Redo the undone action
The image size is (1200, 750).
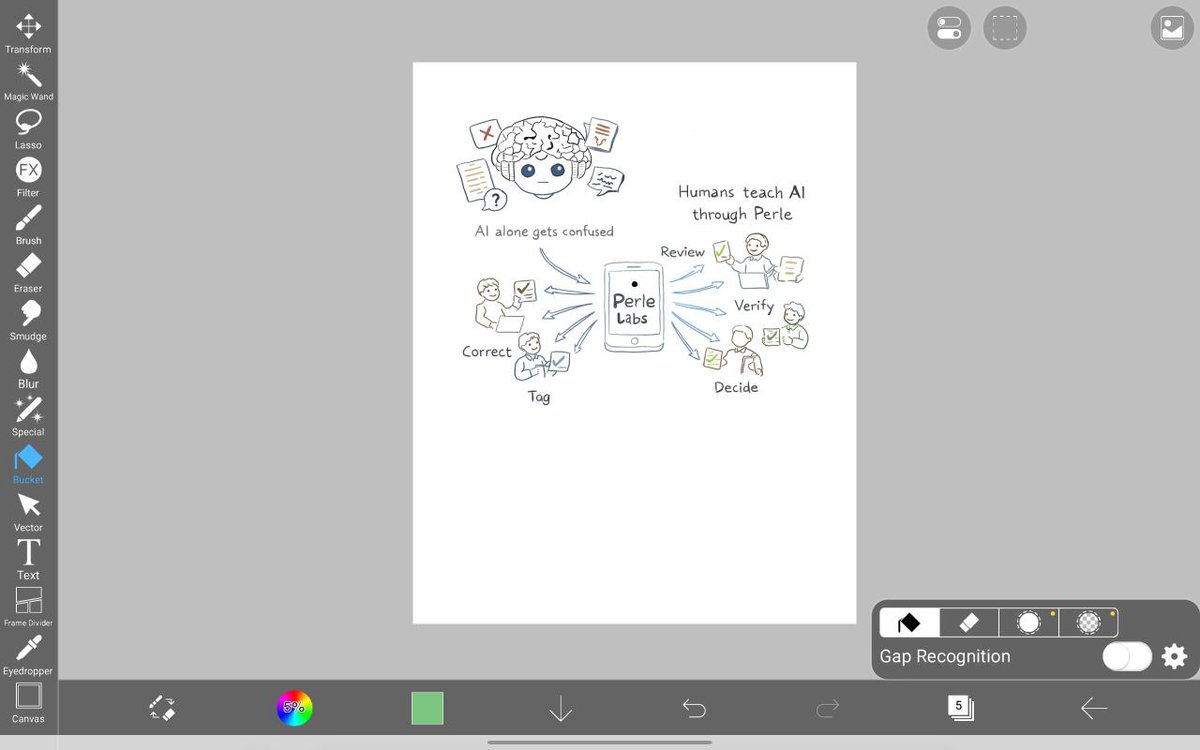[827, 709]
